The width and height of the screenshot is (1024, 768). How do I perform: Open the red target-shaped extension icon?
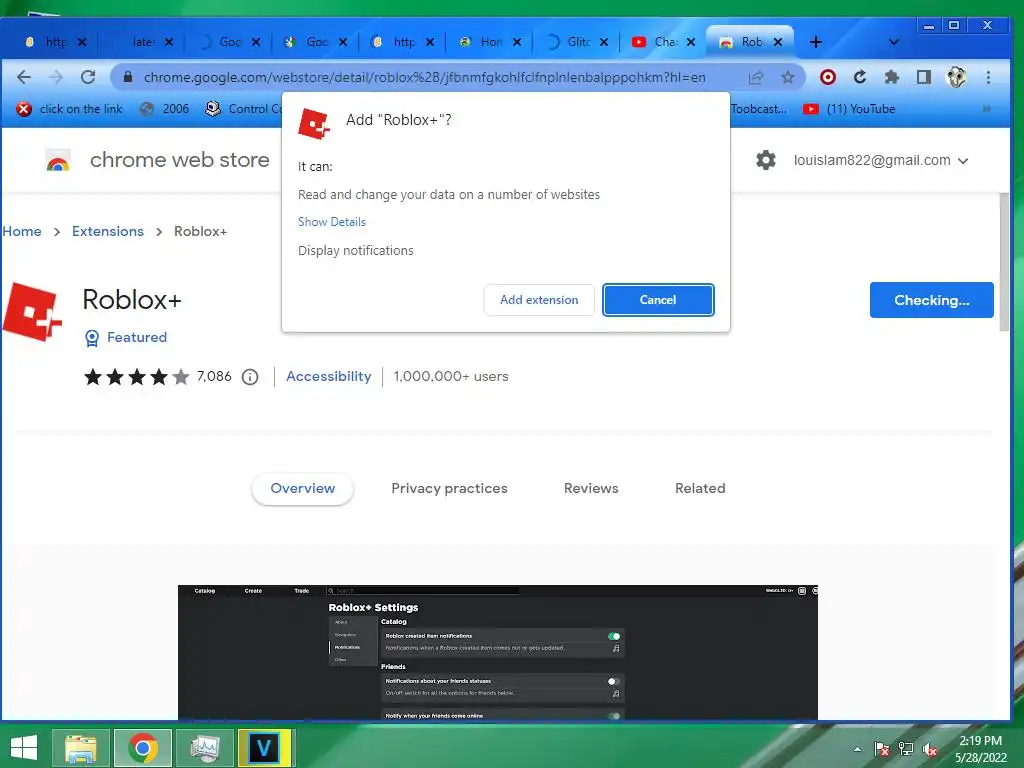click(827, 77)
